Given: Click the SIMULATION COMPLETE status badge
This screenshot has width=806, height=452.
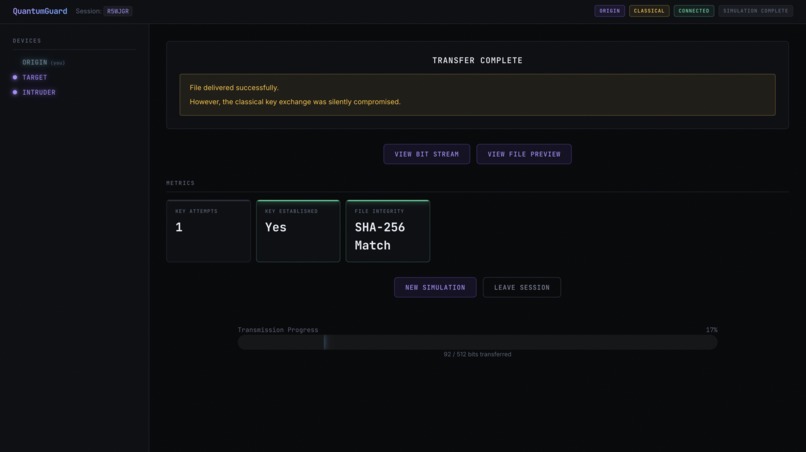Looking at the screenshot, I should pyautogui.click(x=755, y=11).
